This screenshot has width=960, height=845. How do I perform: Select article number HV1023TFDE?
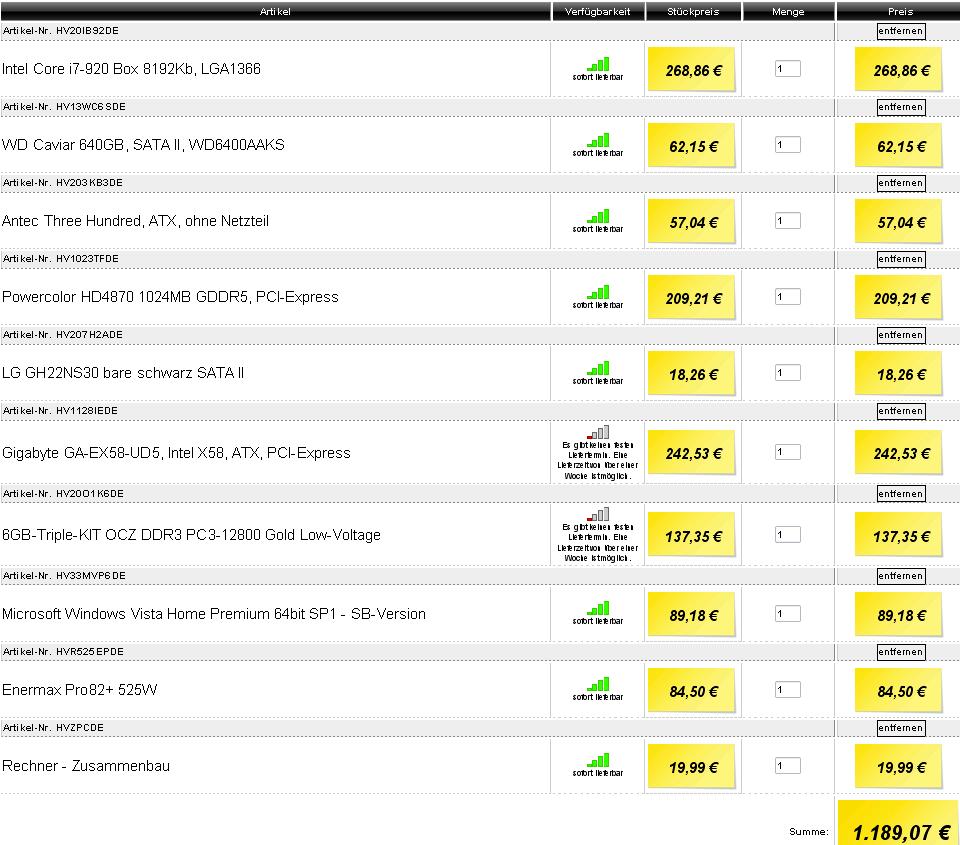pyautogui.click(x=87, y=258)
